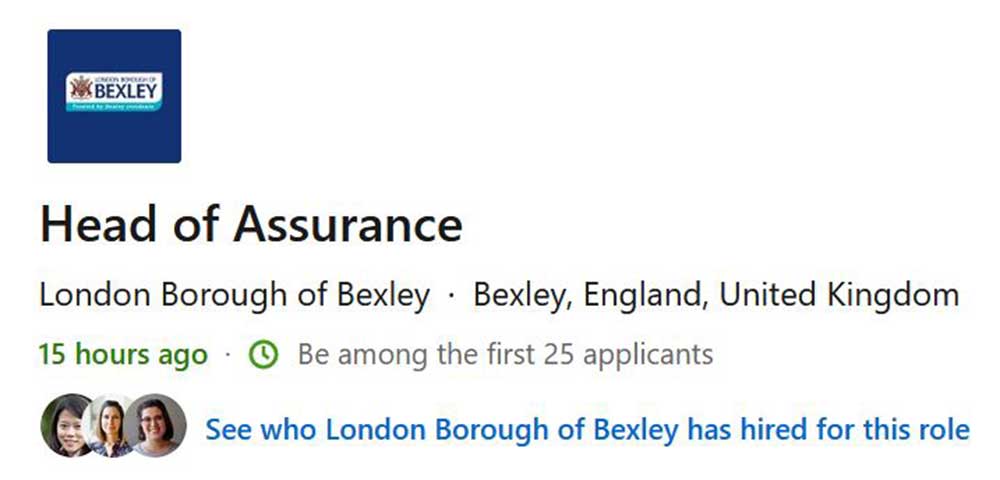1000x480 pixels.
Task: Click the '15 hours ago' posting time
Action: [123, 354]
